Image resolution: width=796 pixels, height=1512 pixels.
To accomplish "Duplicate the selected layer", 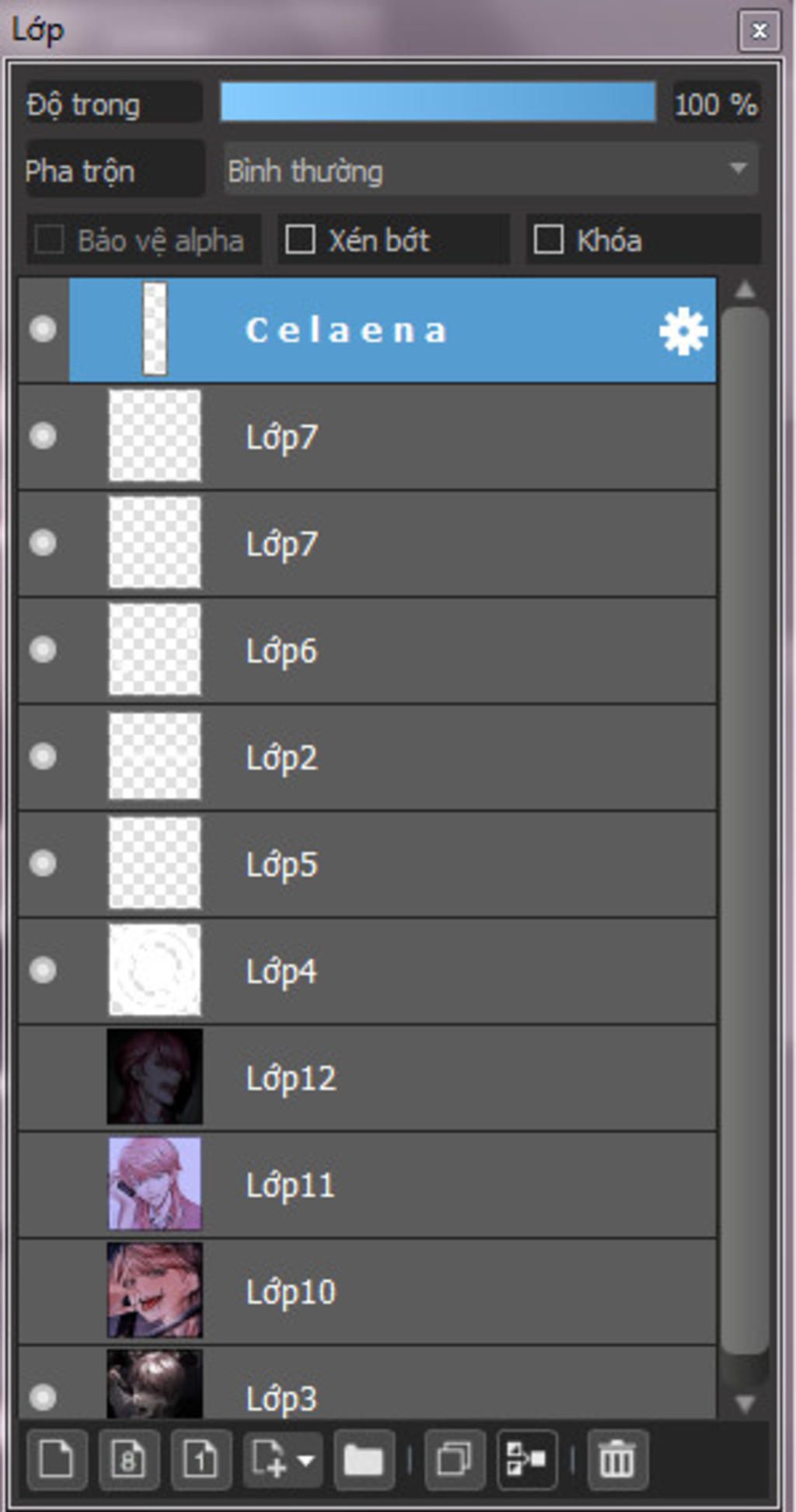I will (x=455, y=1459).
